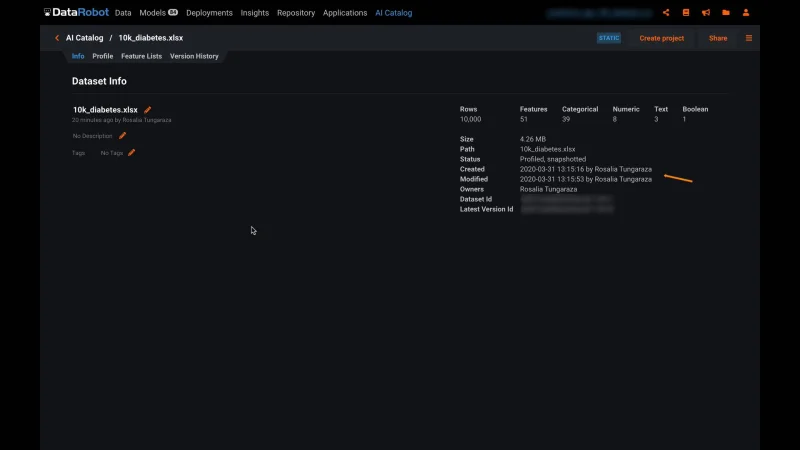Open the Applications menu
The width and height of the screenshot is (800, 450).
pyautogui.click(x=345, y=13)
